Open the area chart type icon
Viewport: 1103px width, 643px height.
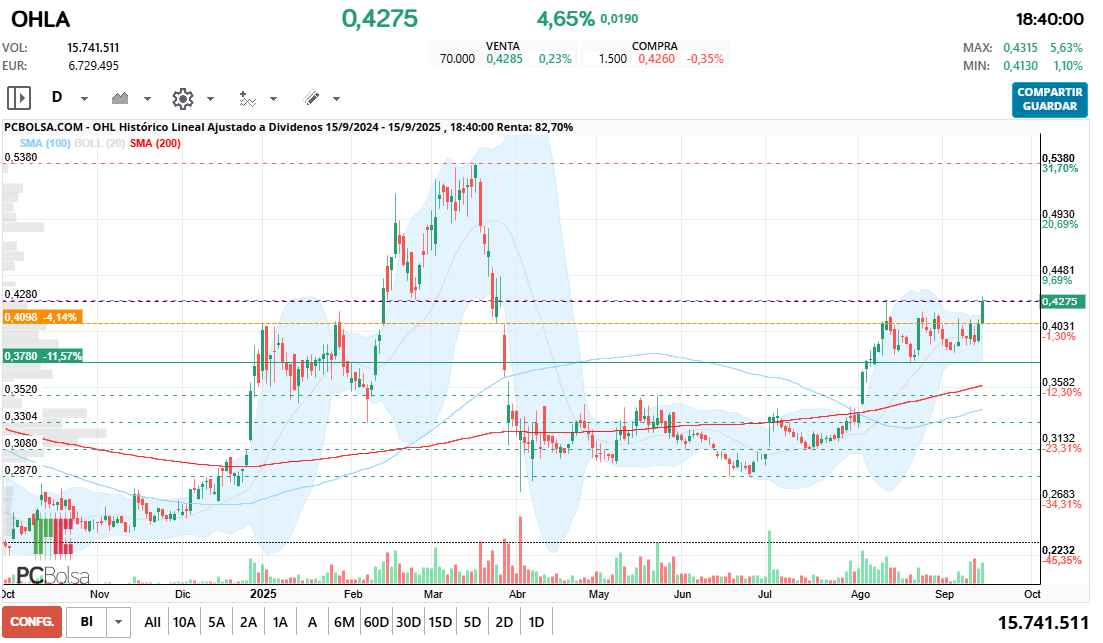120,98
